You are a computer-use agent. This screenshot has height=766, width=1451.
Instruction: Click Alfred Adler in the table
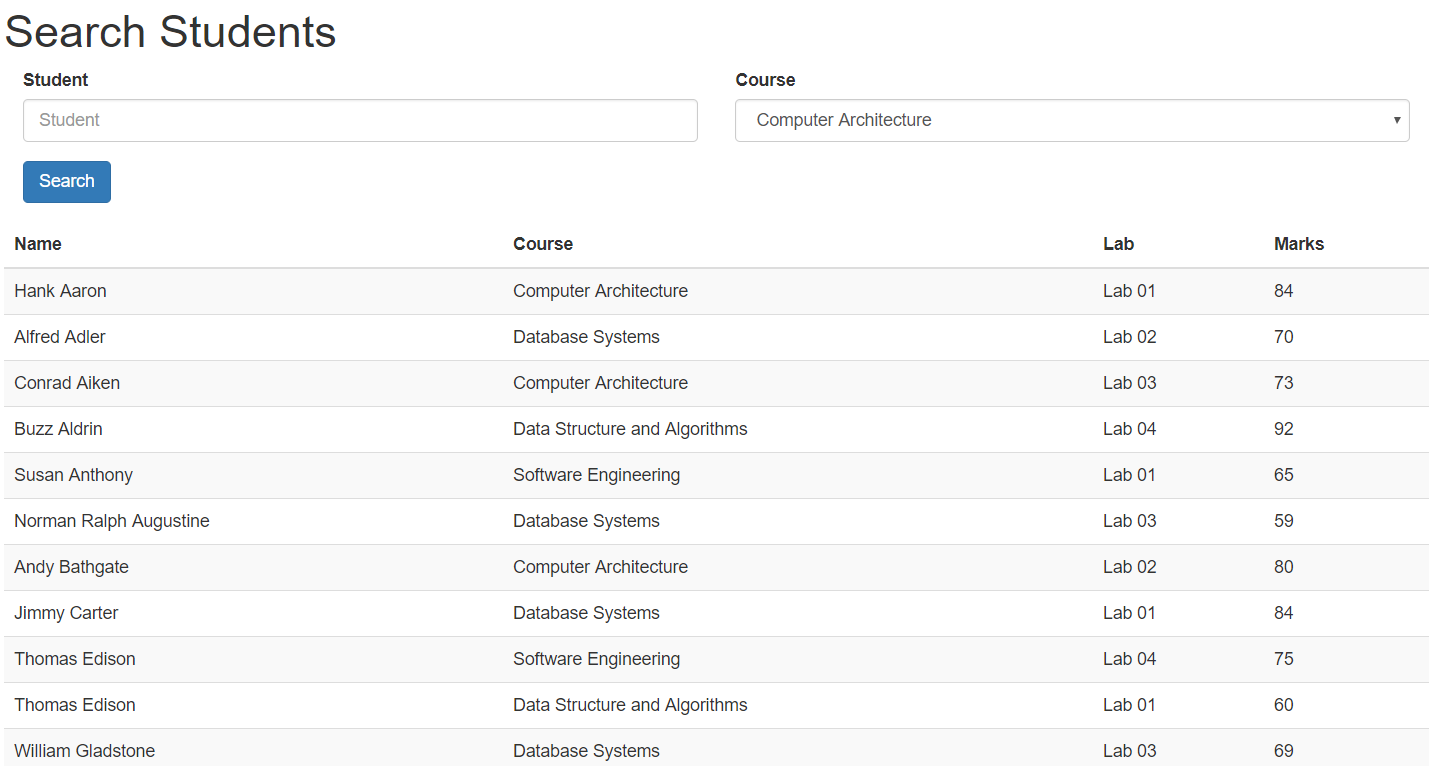click(60, 337)
